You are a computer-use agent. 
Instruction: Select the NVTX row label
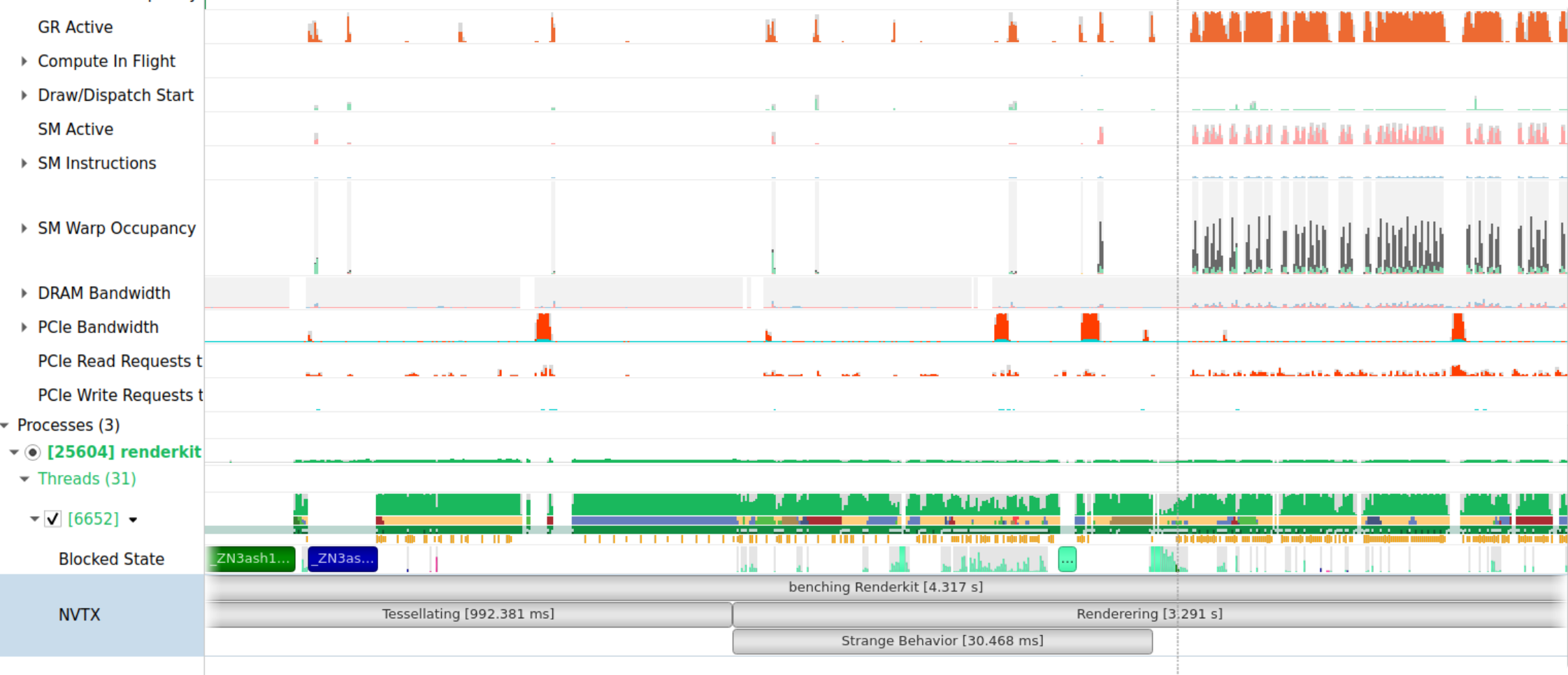click(x=80, y=615)
